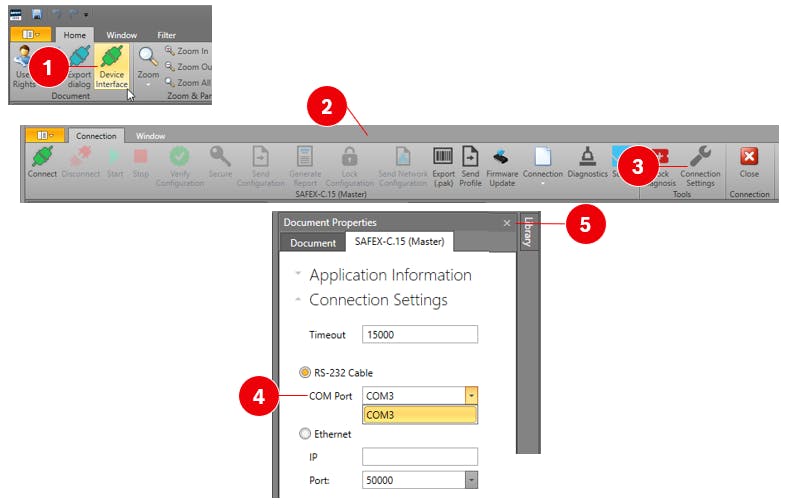The image size is (785, 504).
Task: Click the Timeout input field
Action: click(420, 335)
